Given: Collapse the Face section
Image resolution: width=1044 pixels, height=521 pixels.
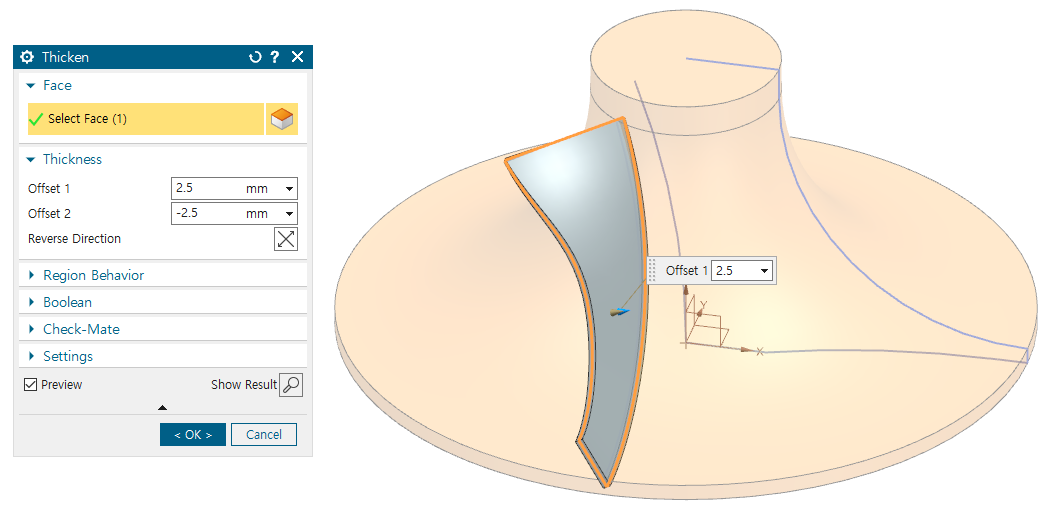Looking at the screenshot, I should [31, 86].
